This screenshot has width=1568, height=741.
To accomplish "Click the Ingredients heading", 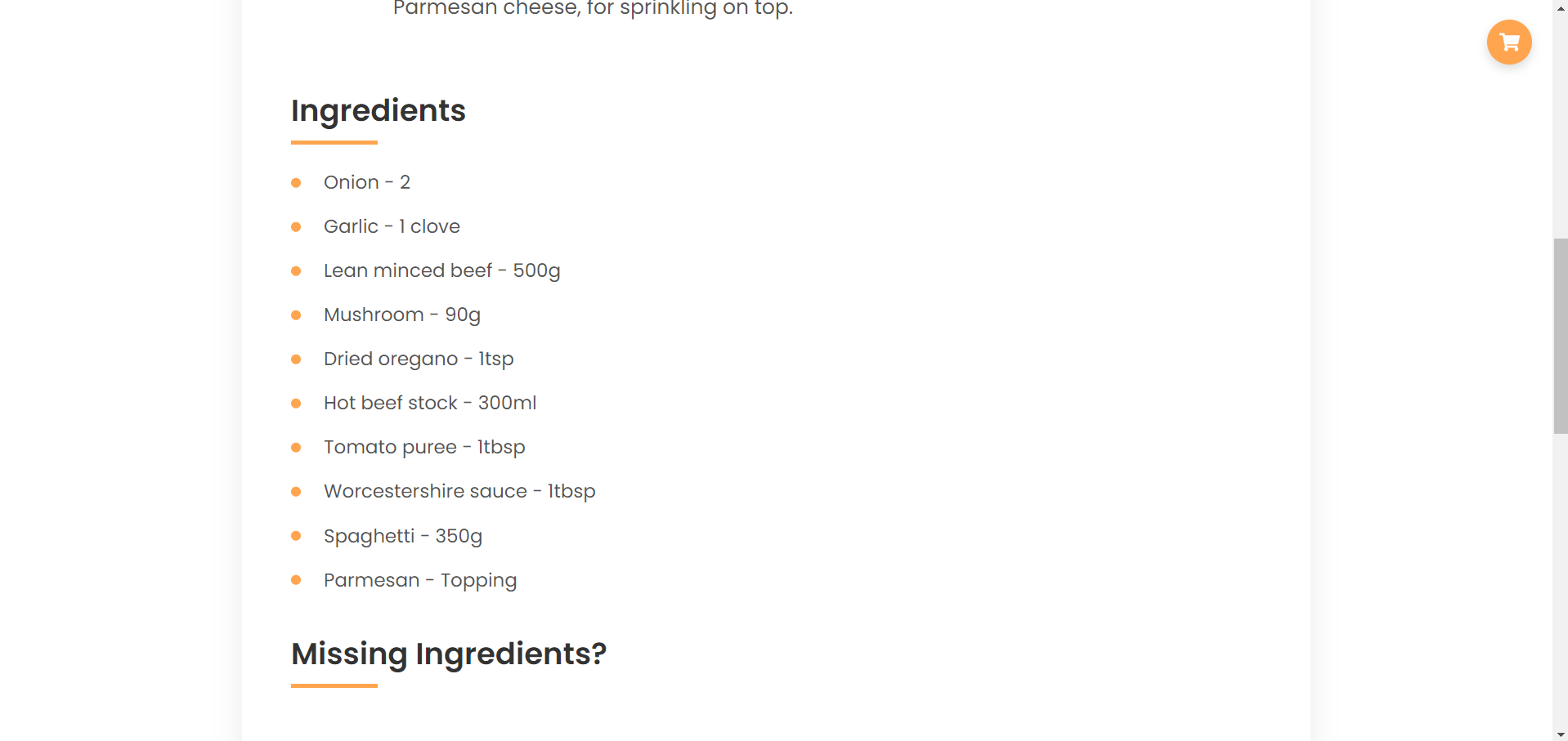I will (x=378, y=110).
